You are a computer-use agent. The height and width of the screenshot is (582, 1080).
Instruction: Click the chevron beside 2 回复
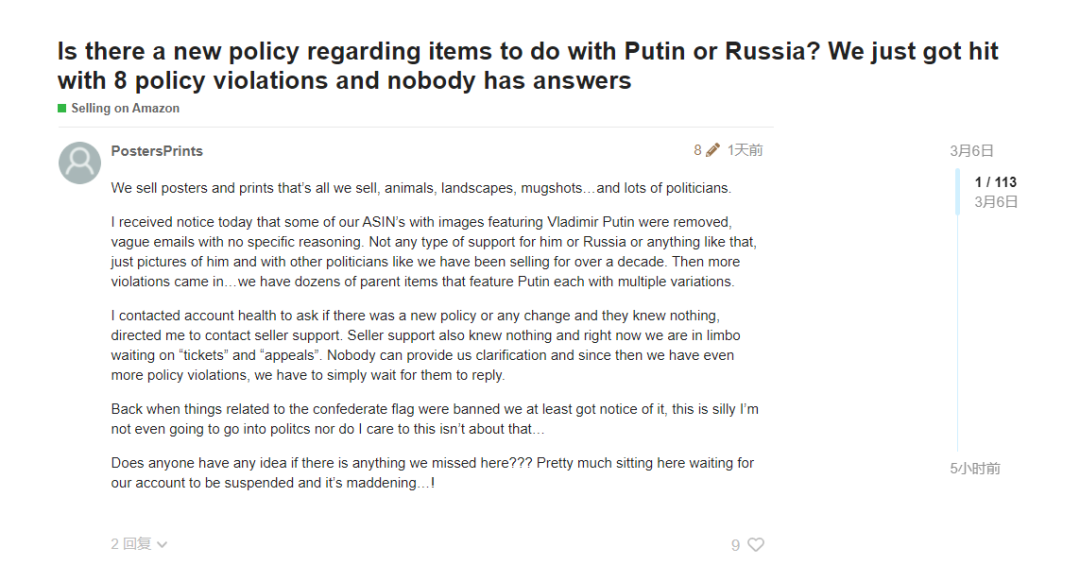[163, 545]
